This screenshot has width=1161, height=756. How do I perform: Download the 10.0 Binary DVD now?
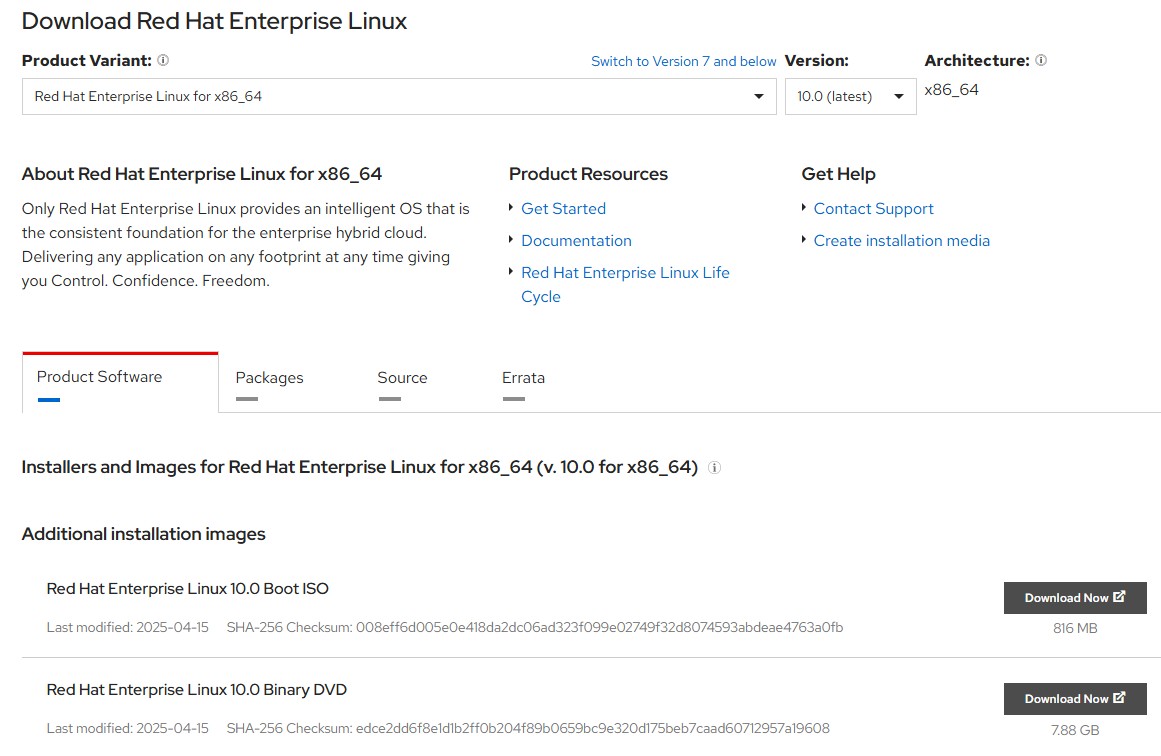click(x=1075, y=699)
